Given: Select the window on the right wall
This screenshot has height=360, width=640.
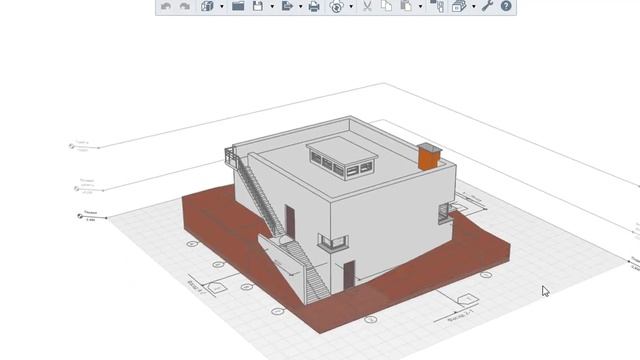Looking at the screenshot, I should click(444, 213).
